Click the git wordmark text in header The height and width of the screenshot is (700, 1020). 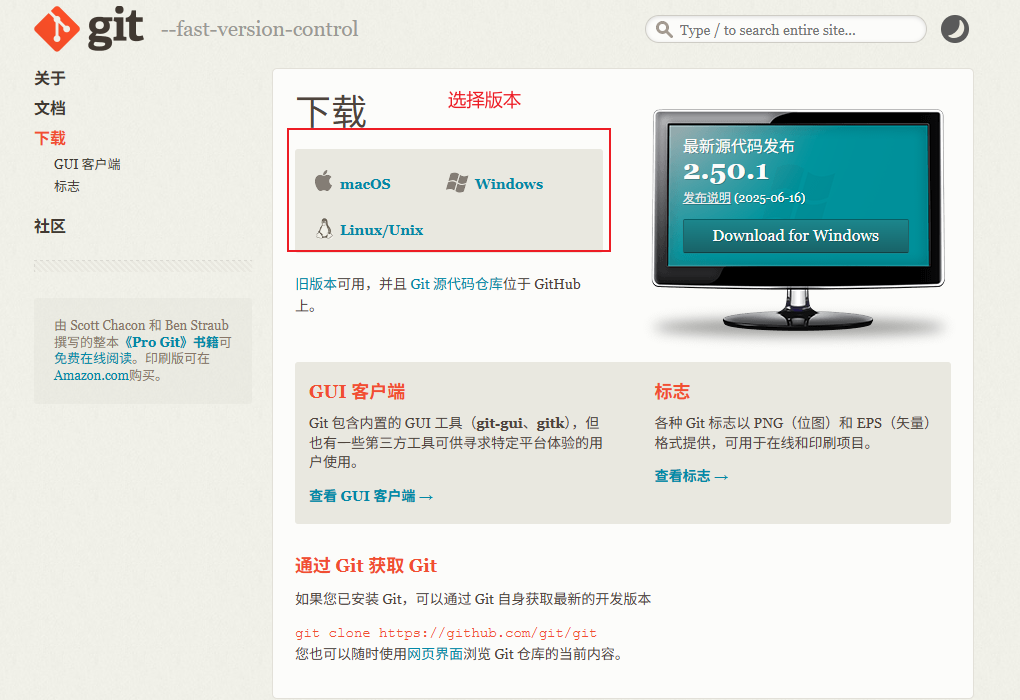click(115, 29)
